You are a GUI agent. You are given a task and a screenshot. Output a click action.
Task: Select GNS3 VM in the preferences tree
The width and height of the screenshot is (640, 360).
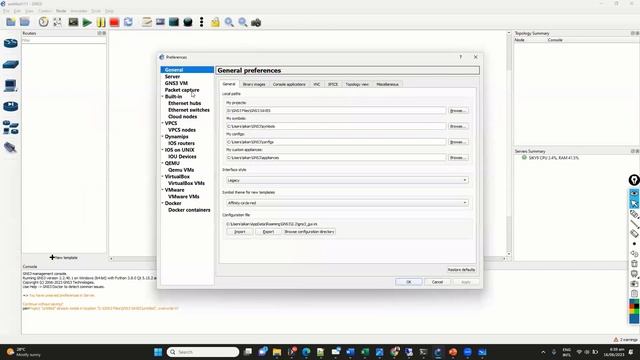(176, 83)
